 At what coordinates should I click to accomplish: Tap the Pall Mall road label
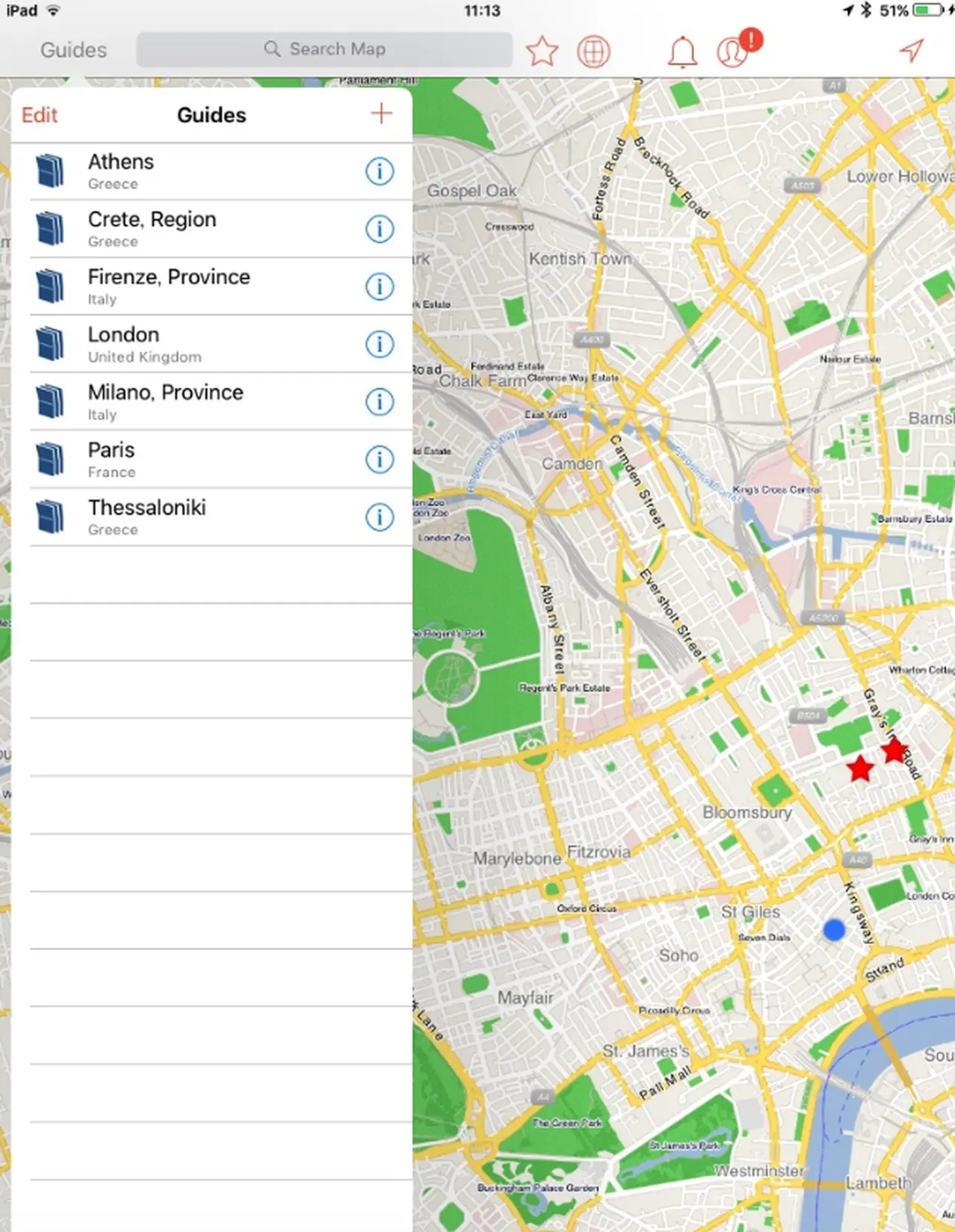[665, 1083]
